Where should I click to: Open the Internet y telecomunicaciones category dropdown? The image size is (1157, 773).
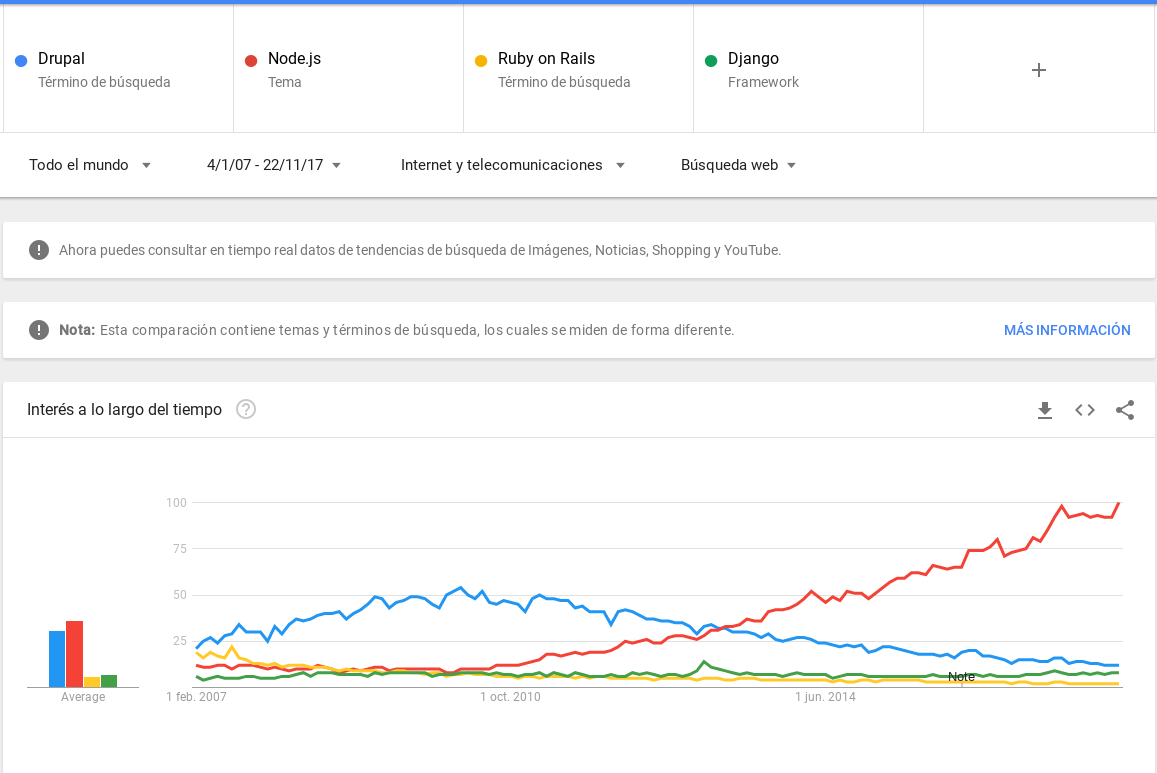point(513,165)
